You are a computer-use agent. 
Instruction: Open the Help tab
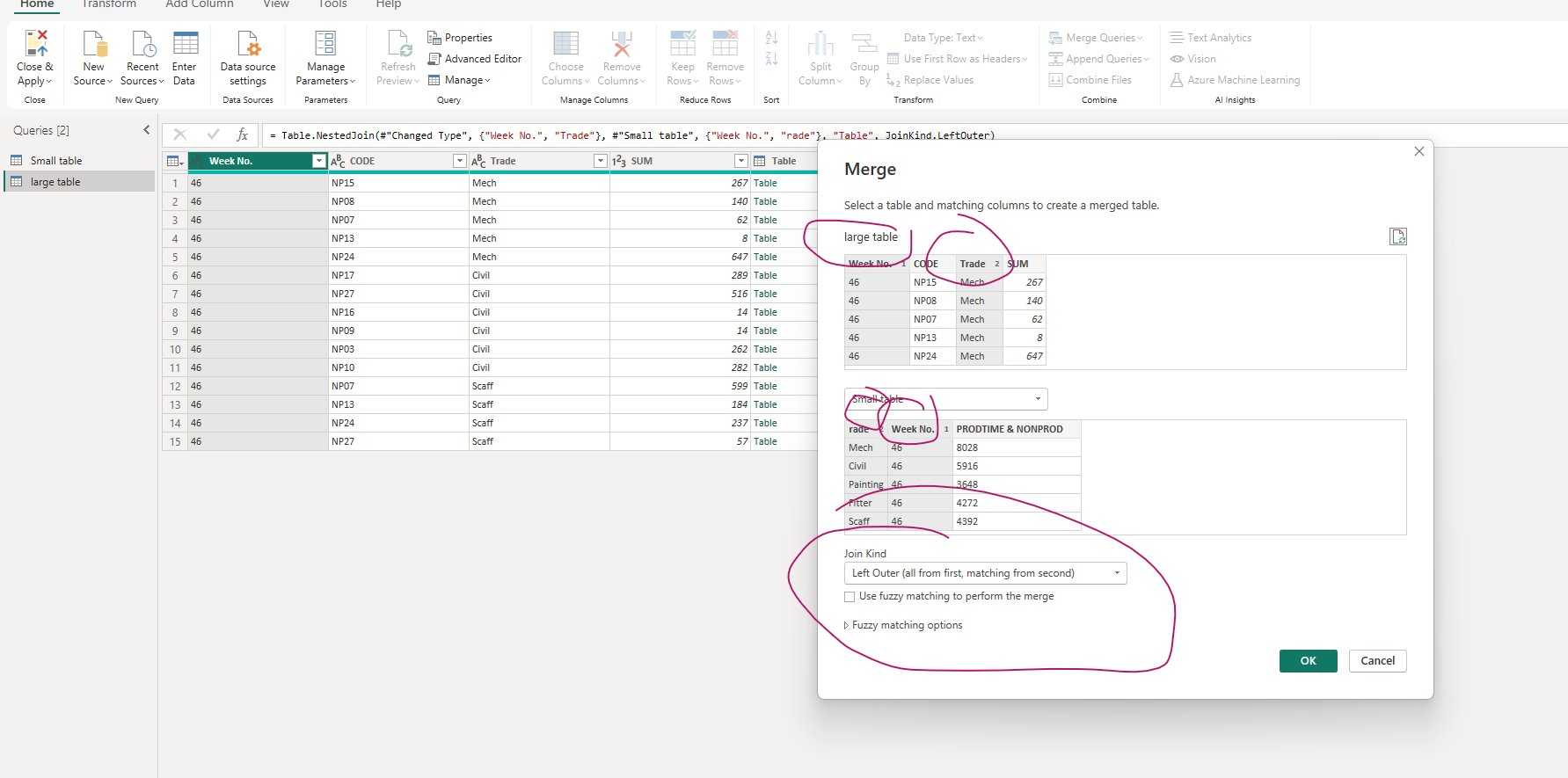(389, 4)
